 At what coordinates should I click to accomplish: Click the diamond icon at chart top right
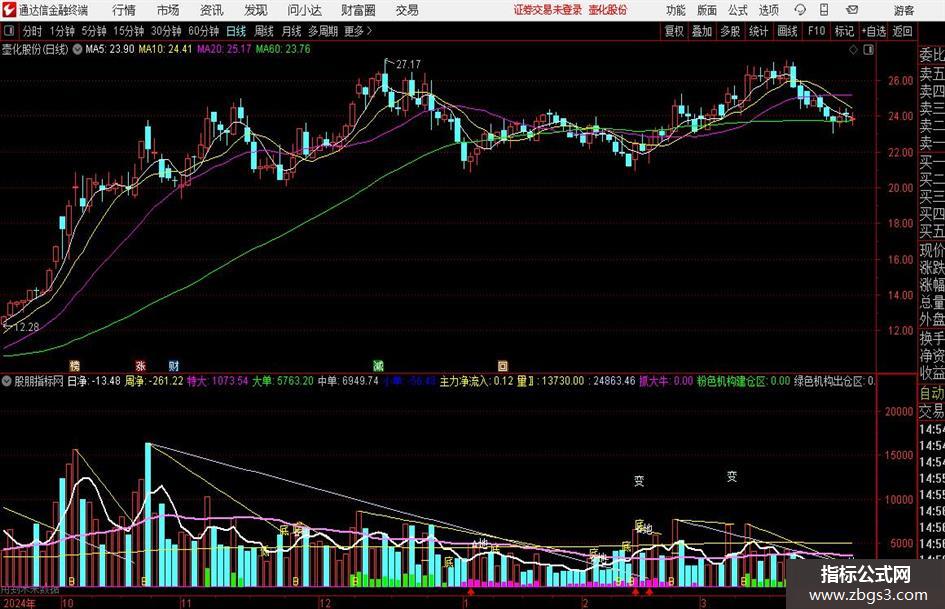(x=853, y=50)
